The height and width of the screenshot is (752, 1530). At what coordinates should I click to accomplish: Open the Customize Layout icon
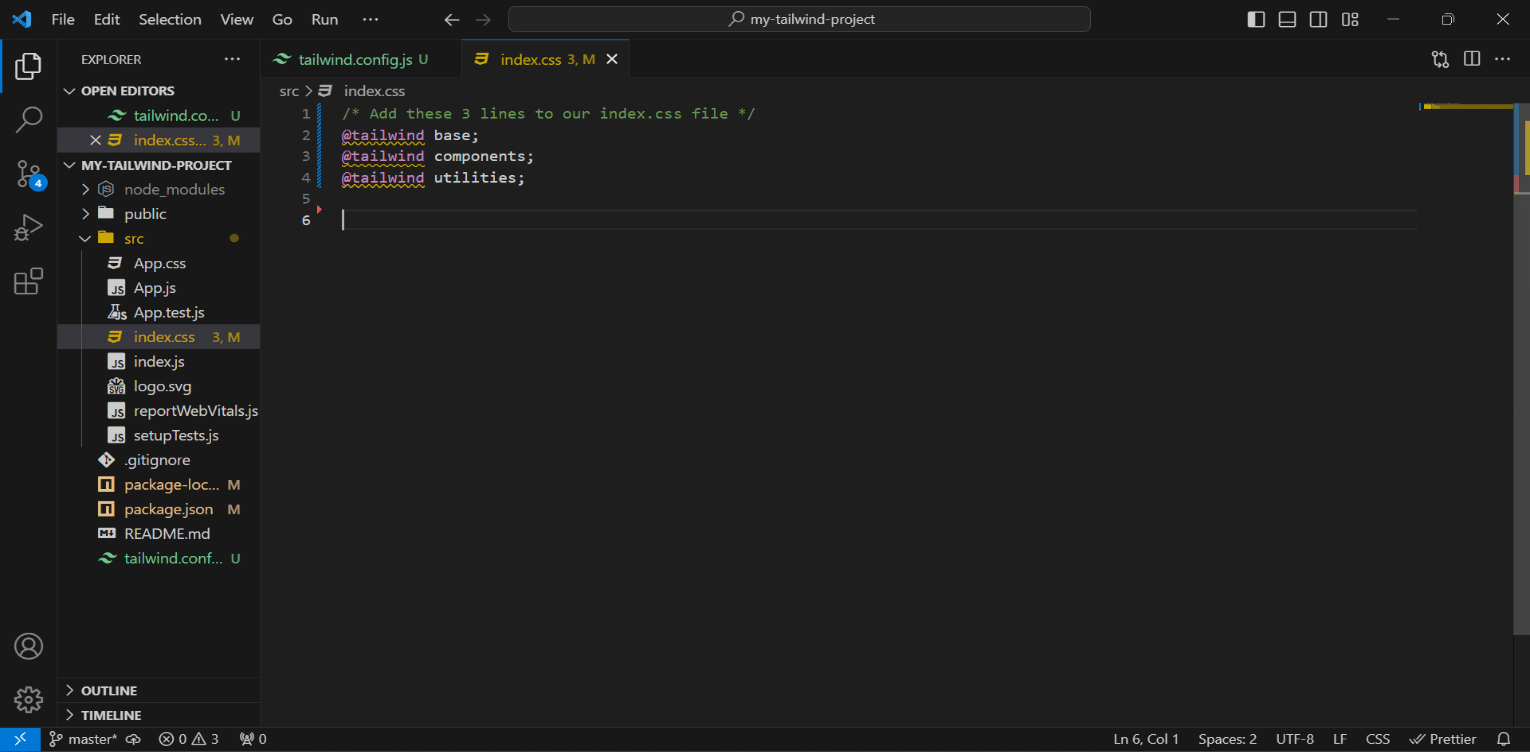click(x=1350, y=19)
